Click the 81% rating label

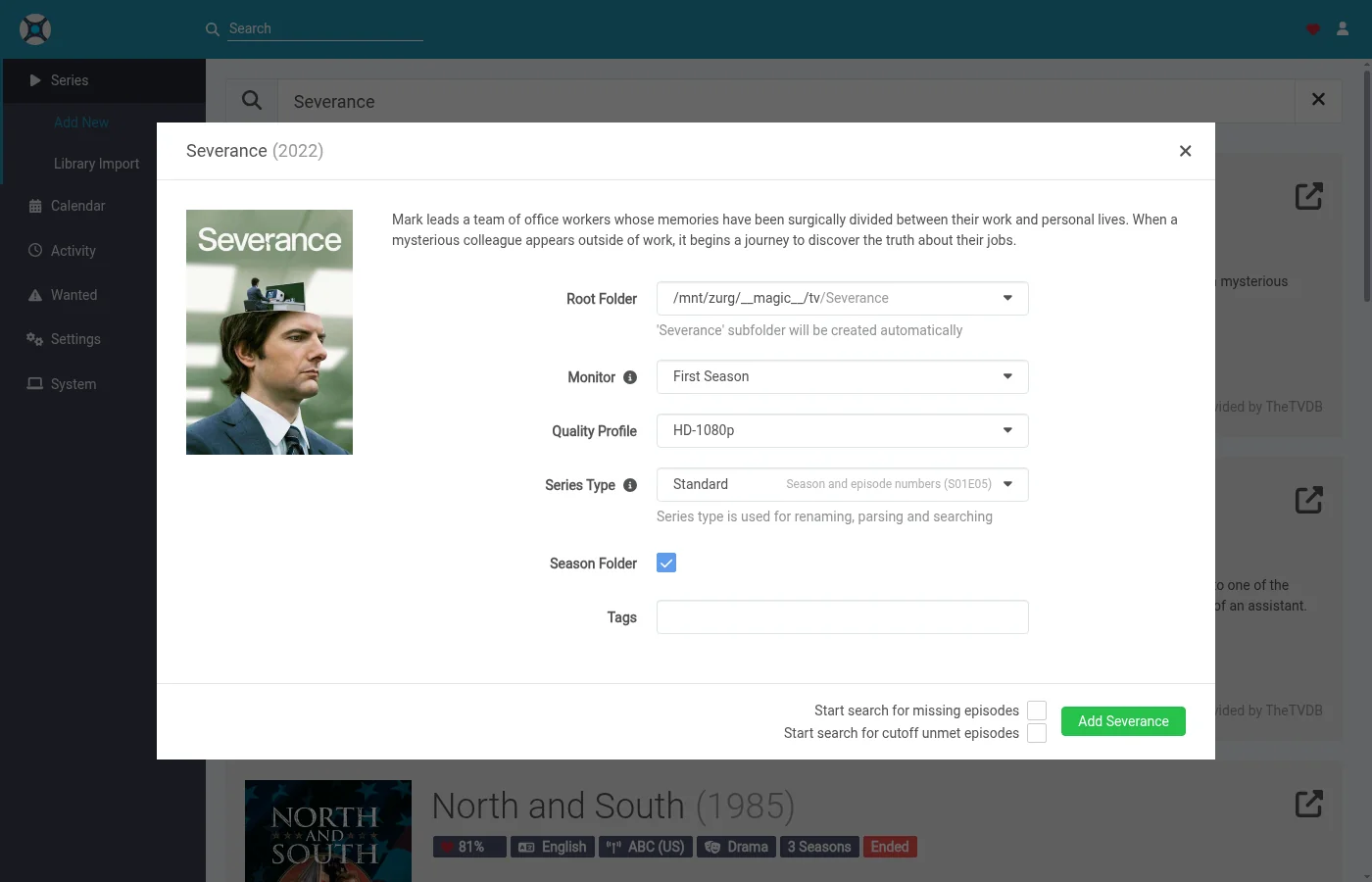tap(469, 847)
